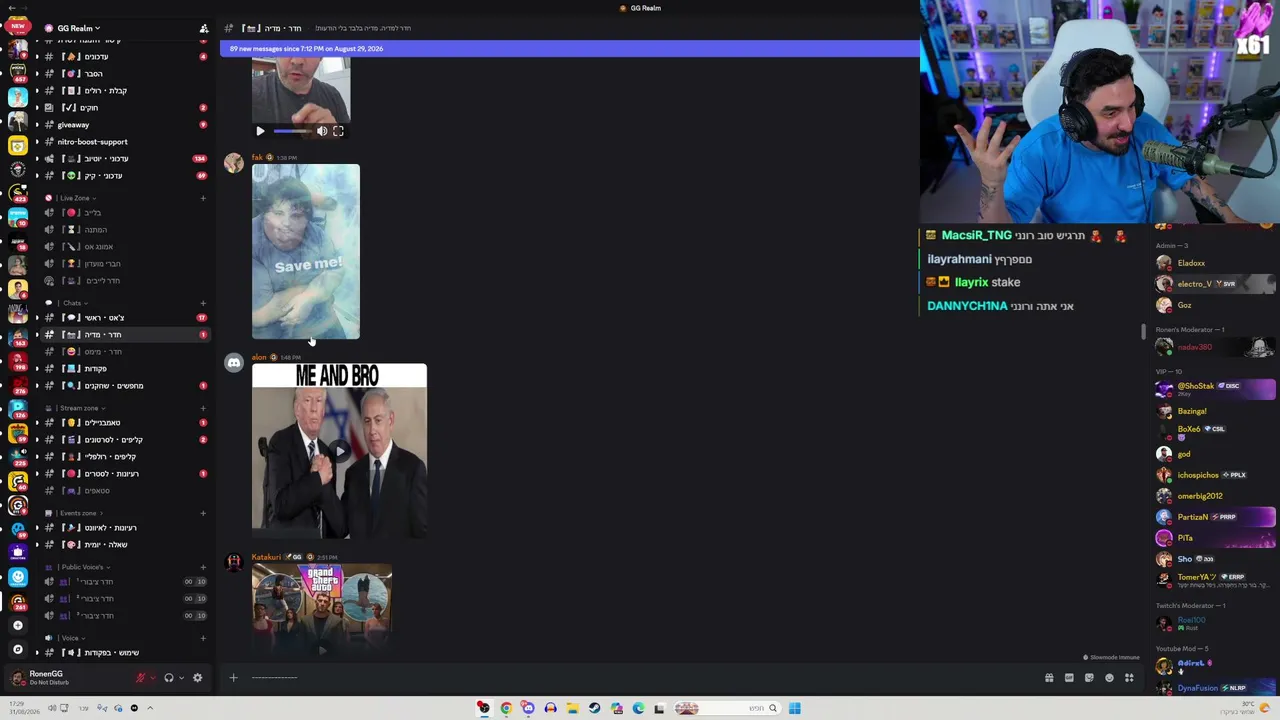Open the output device options arrow beside headphones
This screenshot has height=720, width=1280.
click(x=181, y=678)
